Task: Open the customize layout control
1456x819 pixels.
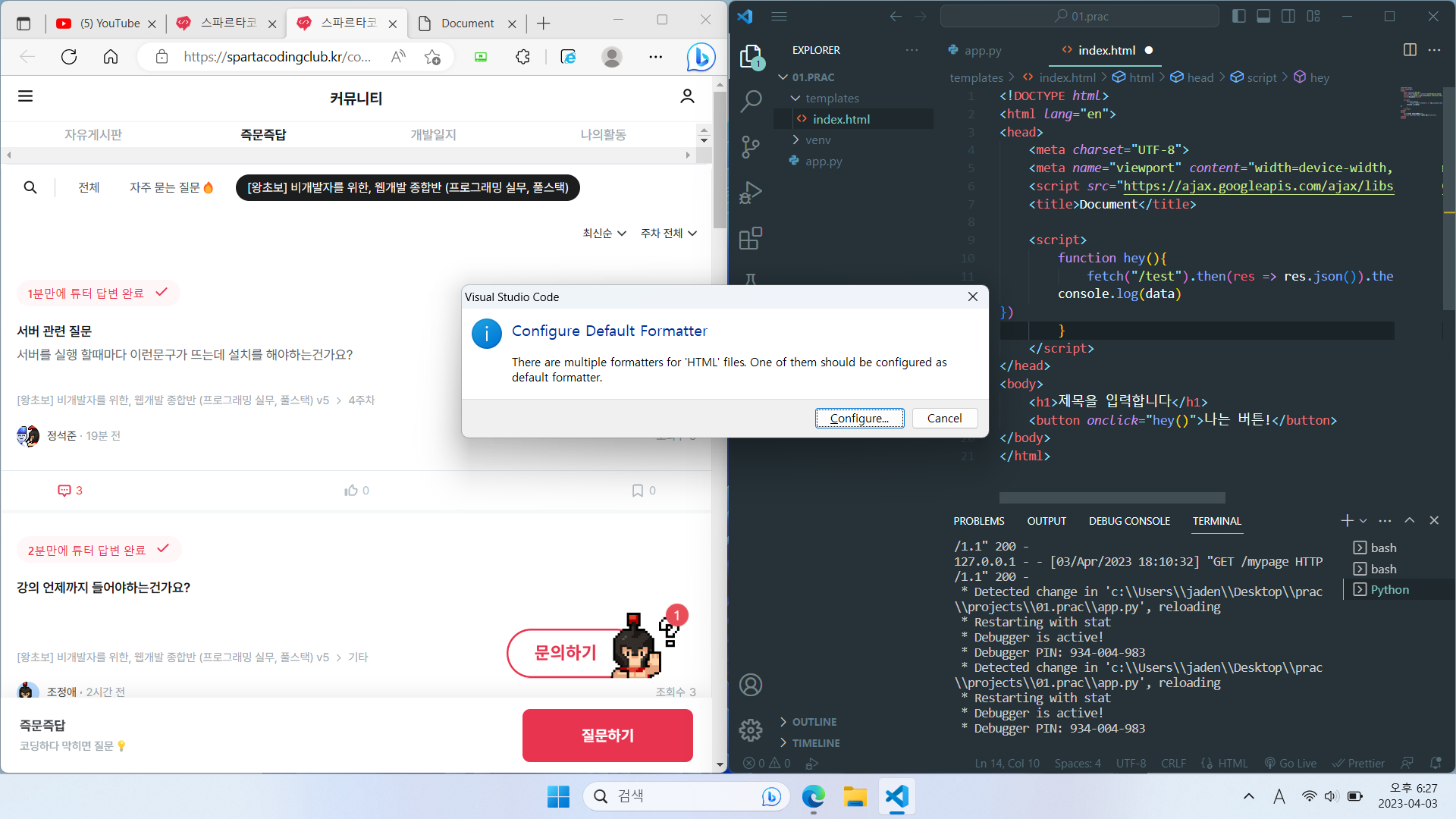Action: pyautogui.click(x=1313, y=16)
